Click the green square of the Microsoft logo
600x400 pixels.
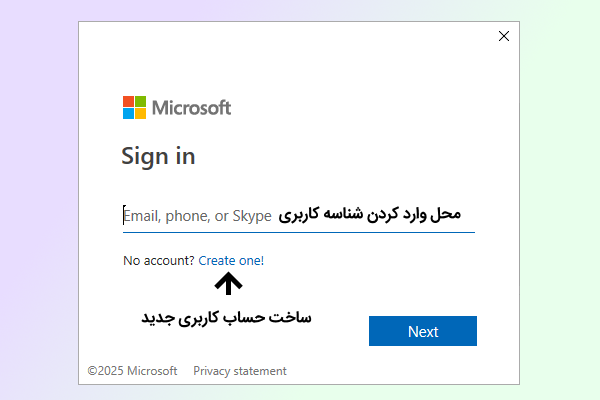pos(141,101)
